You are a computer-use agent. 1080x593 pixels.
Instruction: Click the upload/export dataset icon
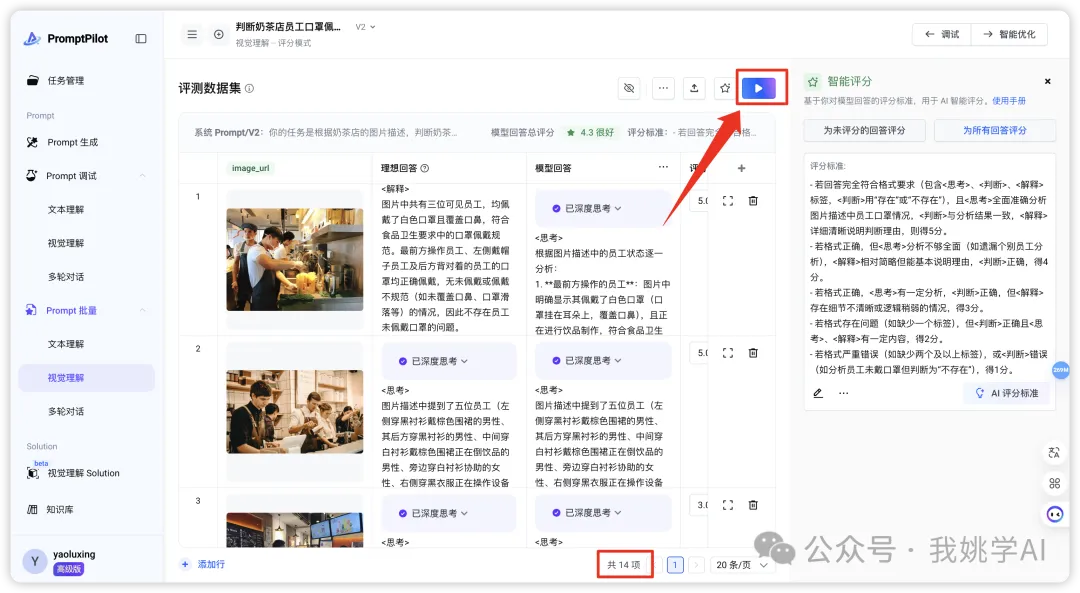694,89
